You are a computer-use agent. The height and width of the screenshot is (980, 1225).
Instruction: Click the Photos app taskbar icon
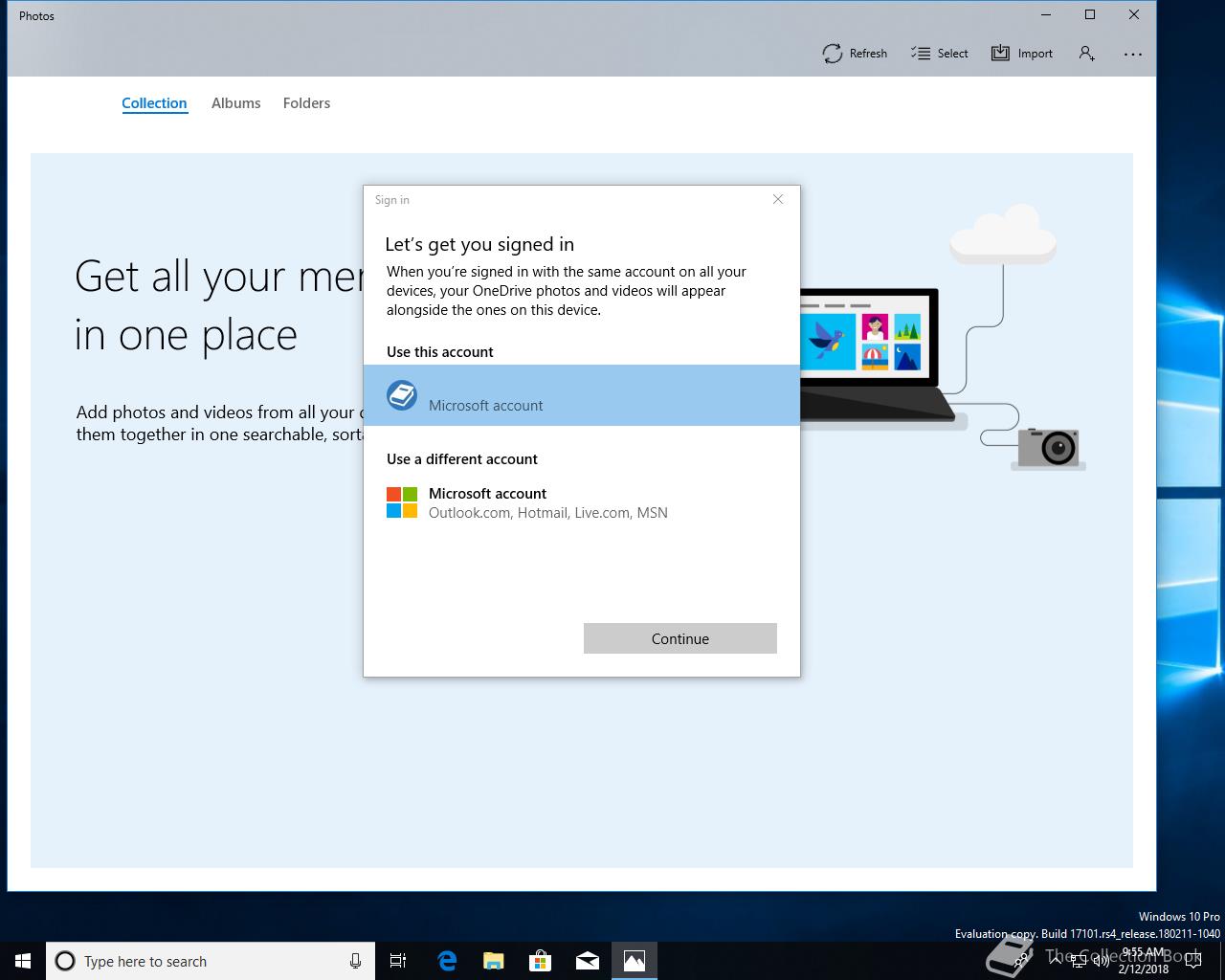pos(634,961)
